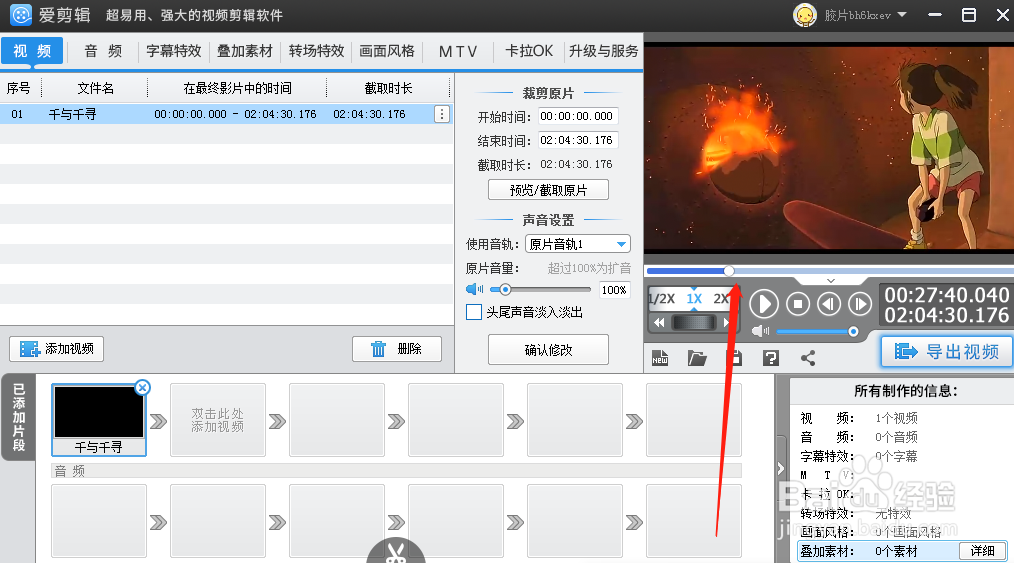
Task: Open the 画面风格 tab
Action: pos(387,51)
